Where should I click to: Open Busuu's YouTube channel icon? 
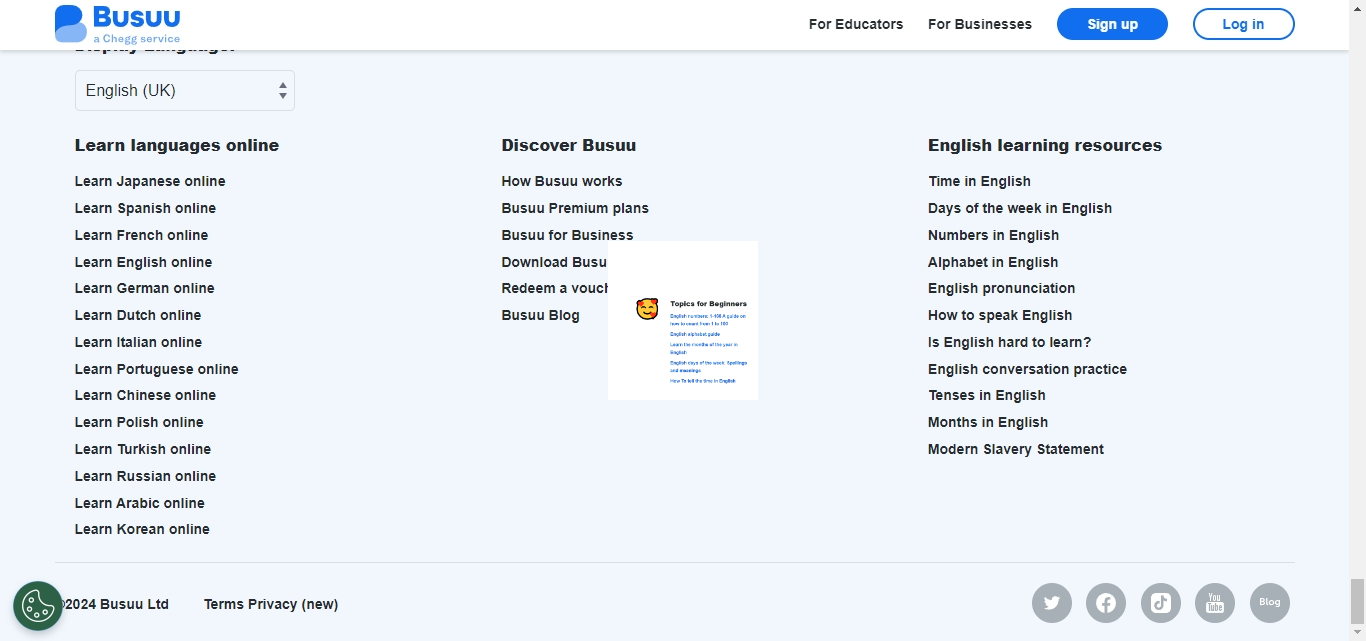pyautogui.click(x=1215, y=603)
